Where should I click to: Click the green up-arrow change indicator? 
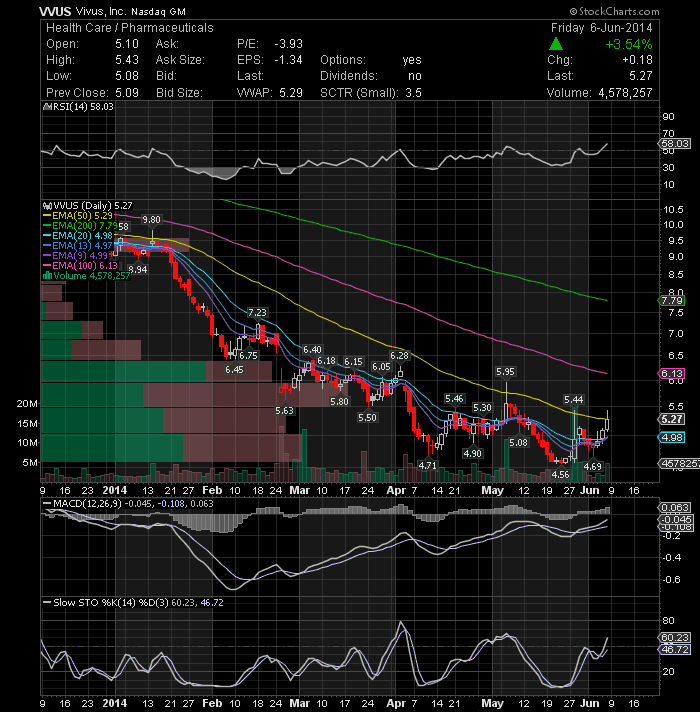(x=556, y=44)
